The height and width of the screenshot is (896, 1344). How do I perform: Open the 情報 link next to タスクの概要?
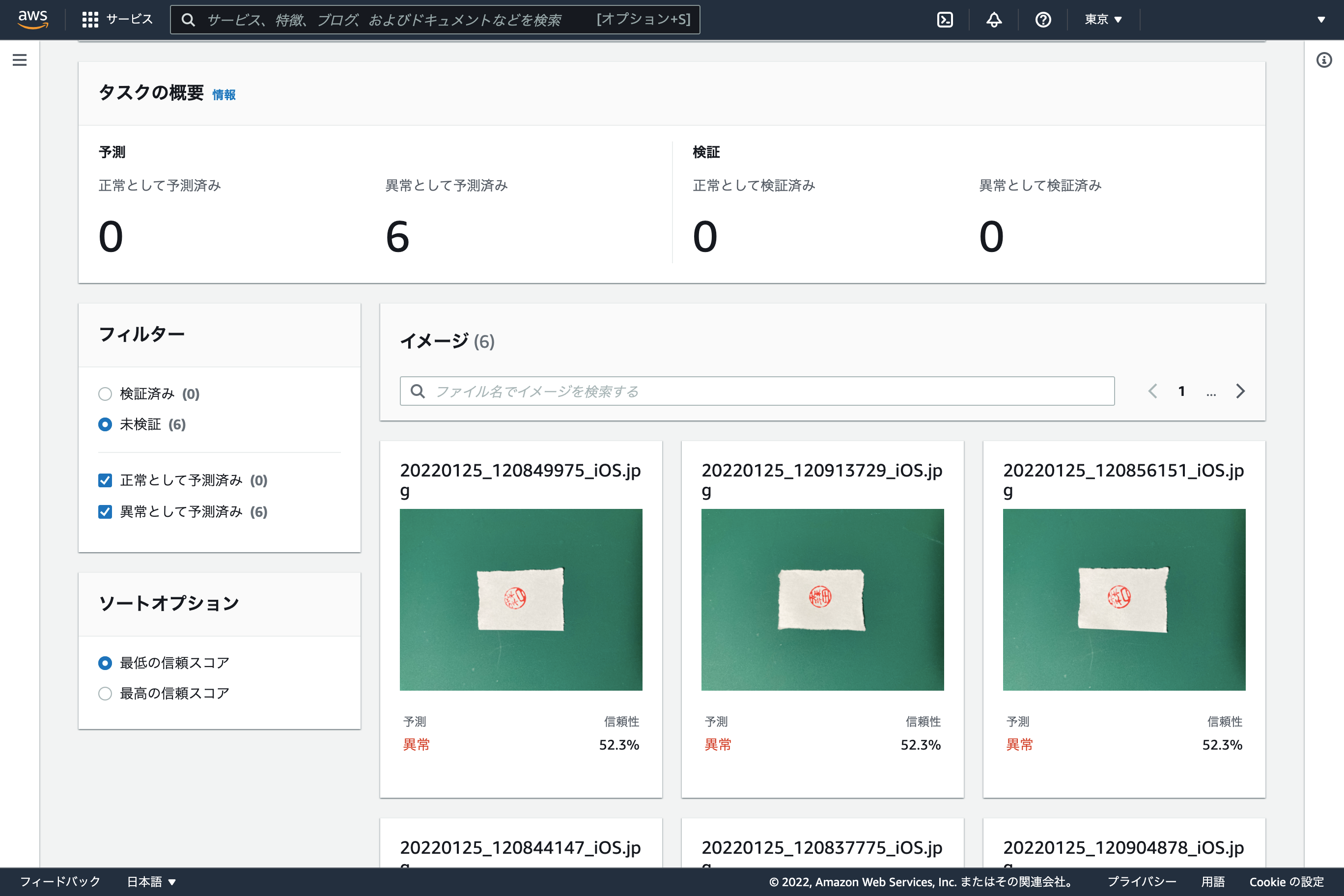point(224,95)
